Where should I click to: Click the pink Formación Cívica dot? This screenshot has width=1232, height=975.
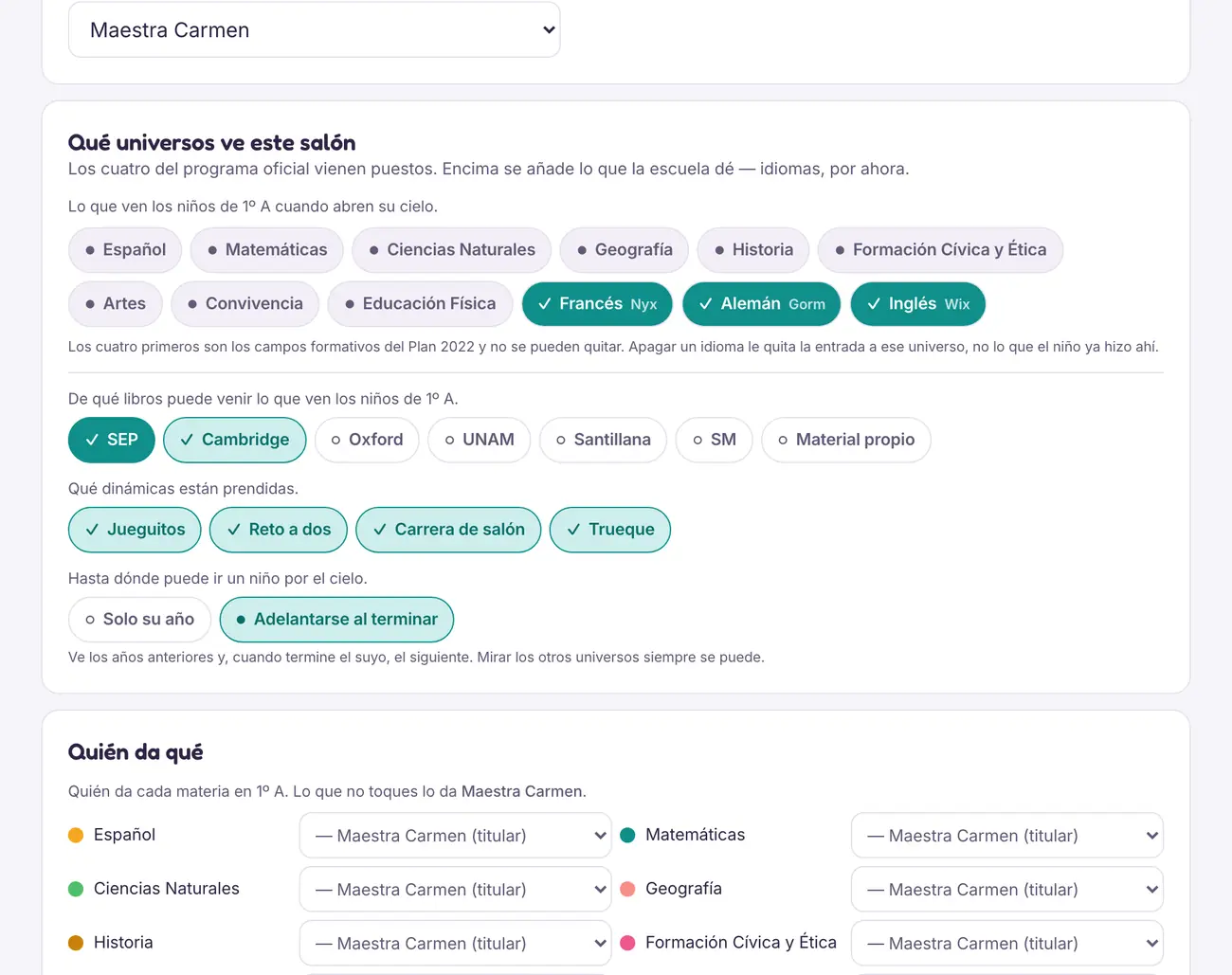click(x=627, y=943)
